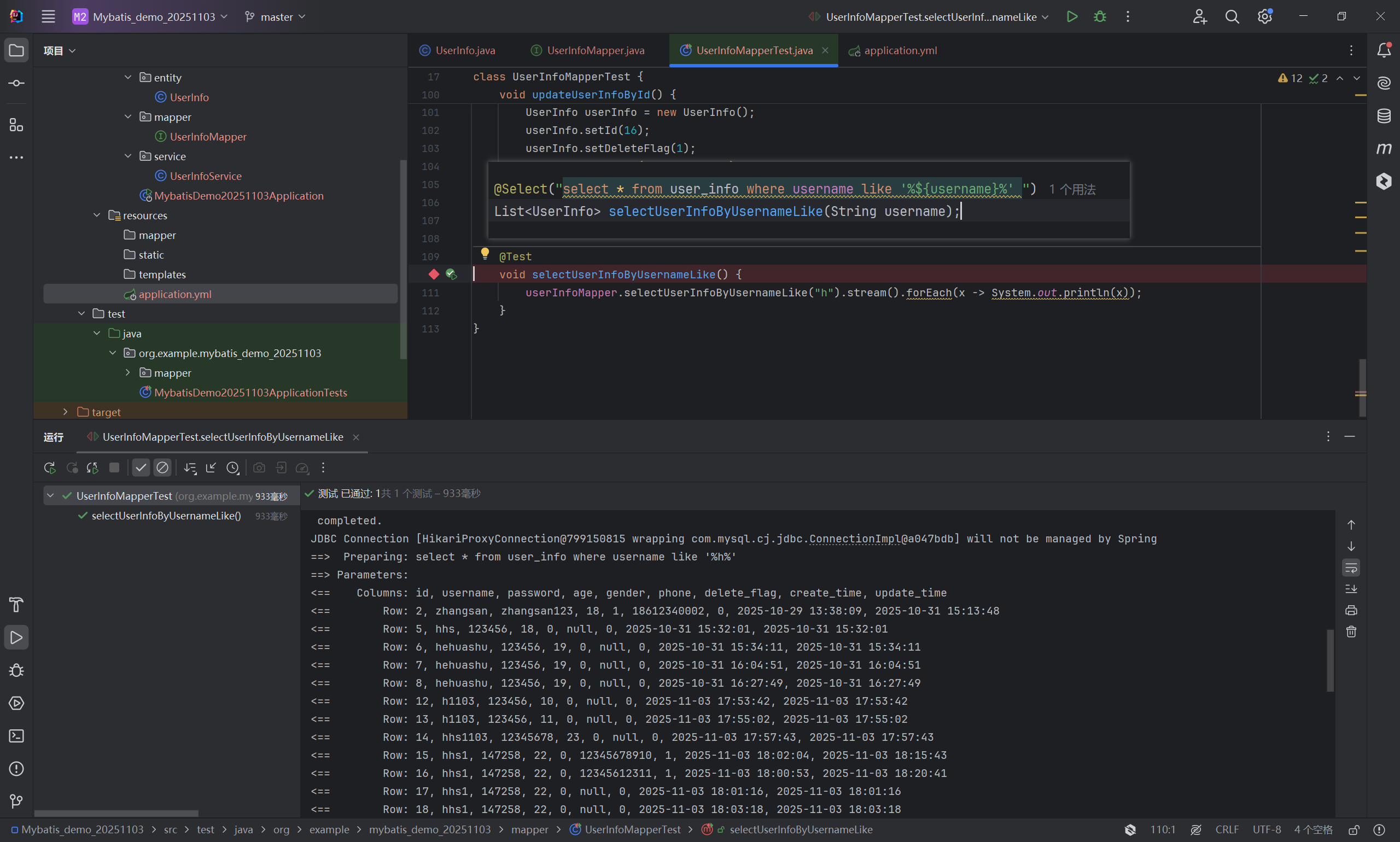Toggle show ignored tests filter
1400x842 pixels.
(162, 467)
